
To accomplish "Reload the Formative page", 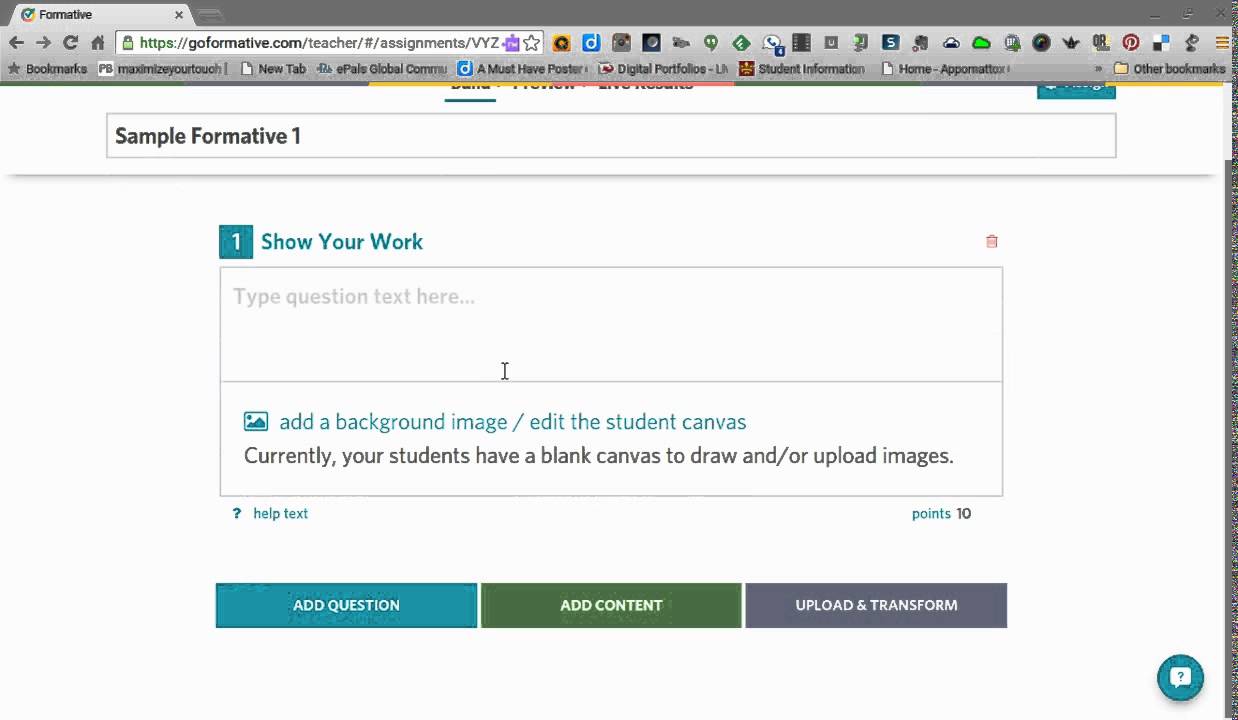I will pos(70,42).
